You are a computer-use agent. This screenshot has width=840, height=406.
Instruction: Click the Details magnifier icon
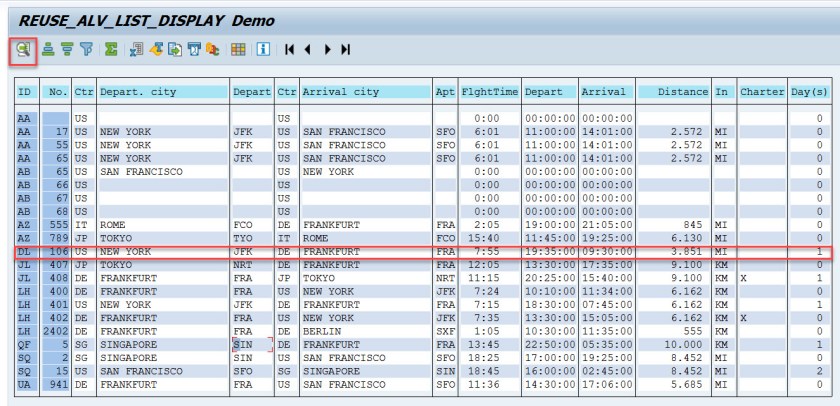point(22,50)
